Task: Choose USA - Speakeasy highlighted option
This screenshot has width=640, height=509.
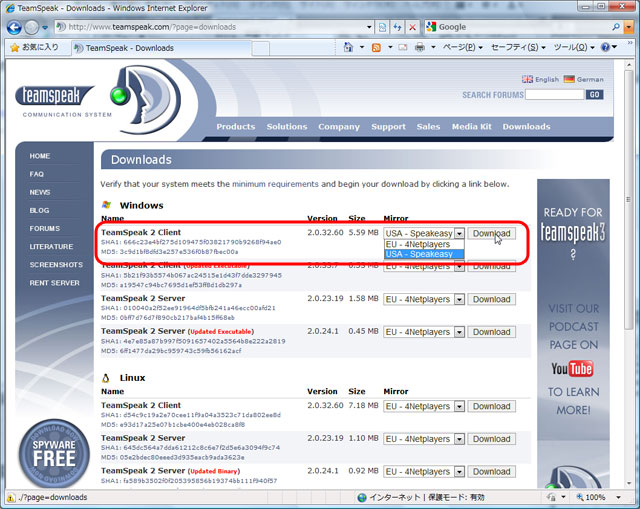Action: 424,254
